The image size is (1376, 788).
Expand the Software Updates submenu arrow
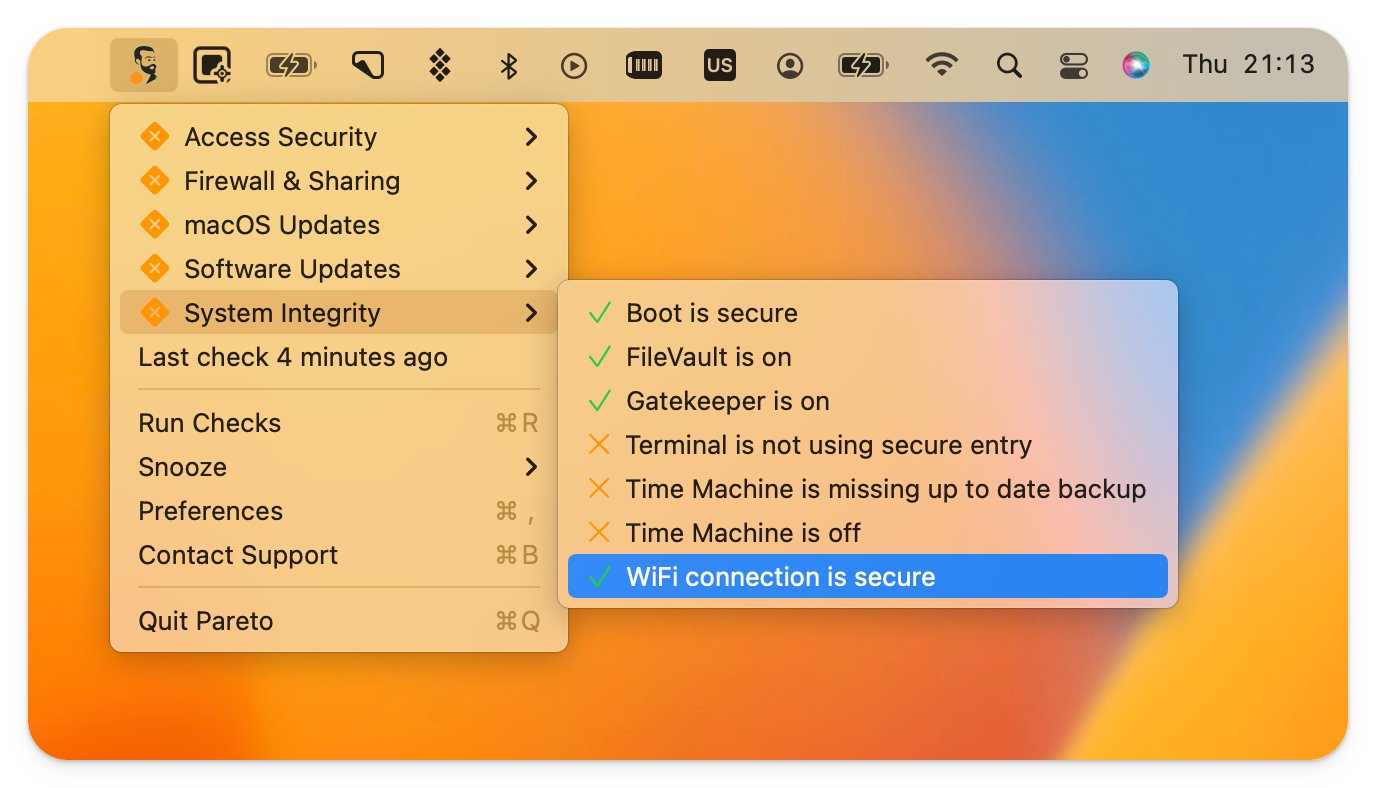pyautogui.click(x=531, y=269)
